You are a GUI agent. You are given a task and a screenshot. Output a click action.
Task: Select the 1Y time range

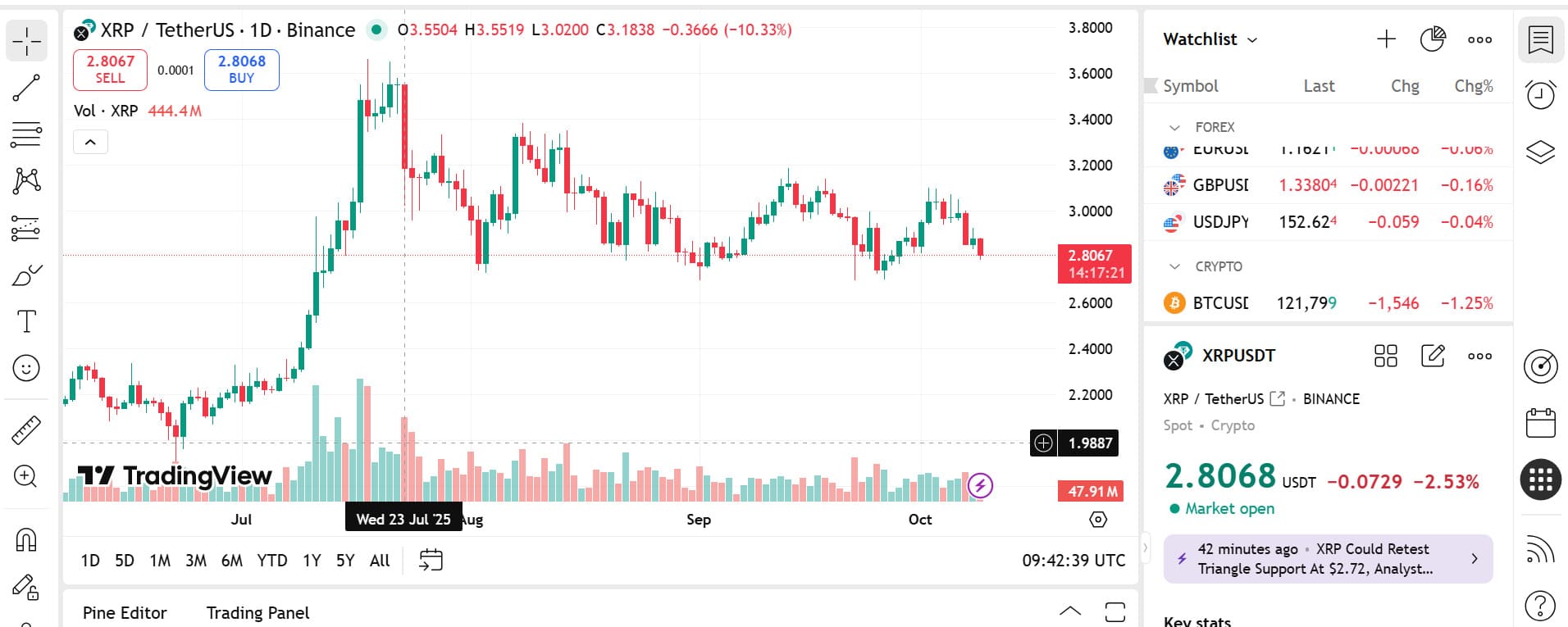point(312,561)
